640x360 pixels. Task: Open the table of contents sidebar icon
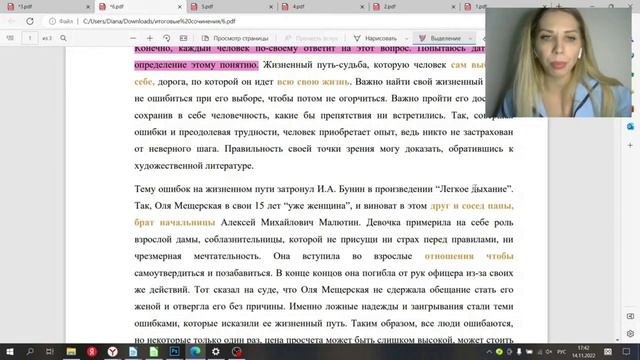pyautogui.click(x=10, y=38)
